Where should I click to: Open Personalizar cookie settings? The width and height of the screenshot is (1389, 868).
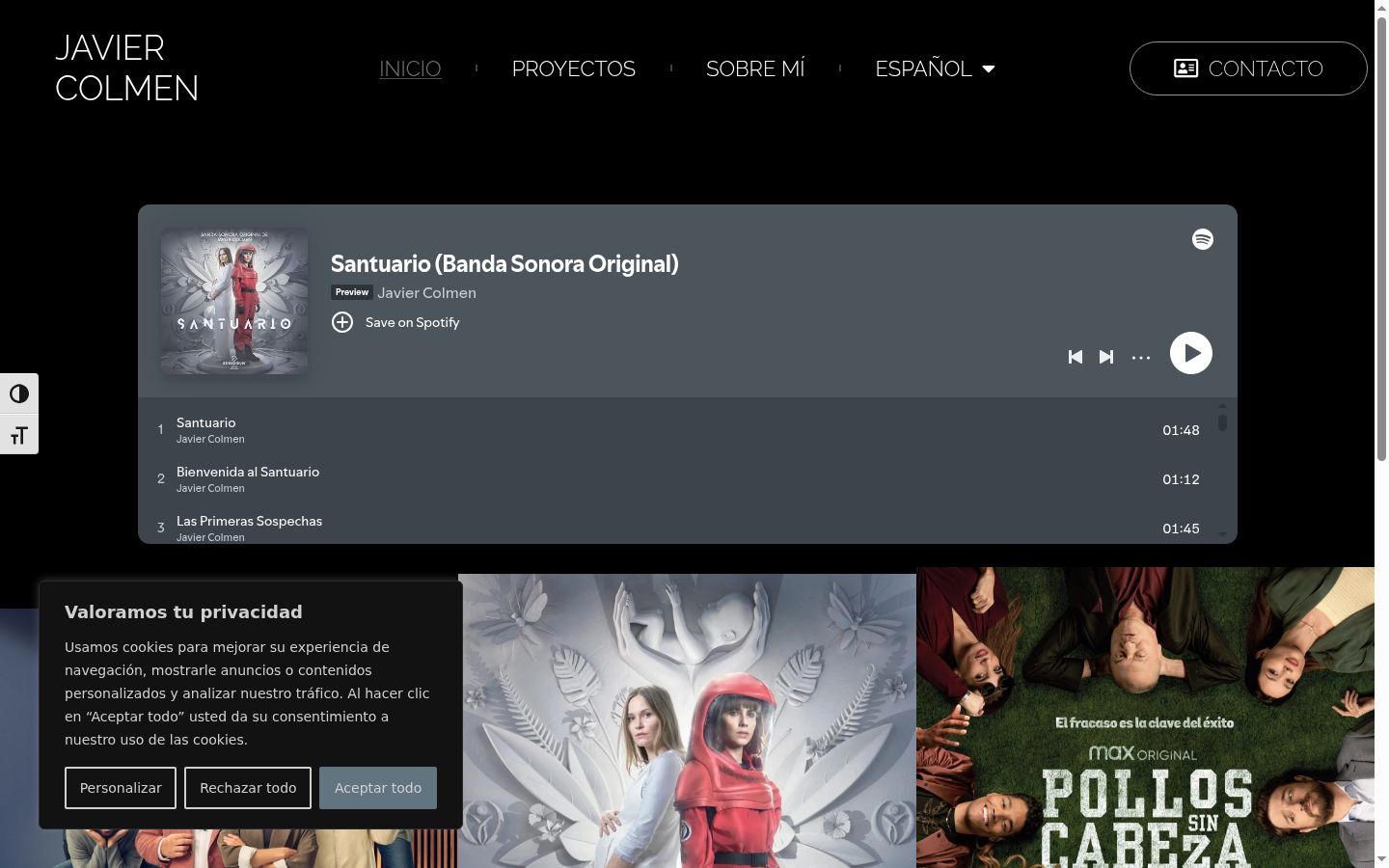click(121, 788)
